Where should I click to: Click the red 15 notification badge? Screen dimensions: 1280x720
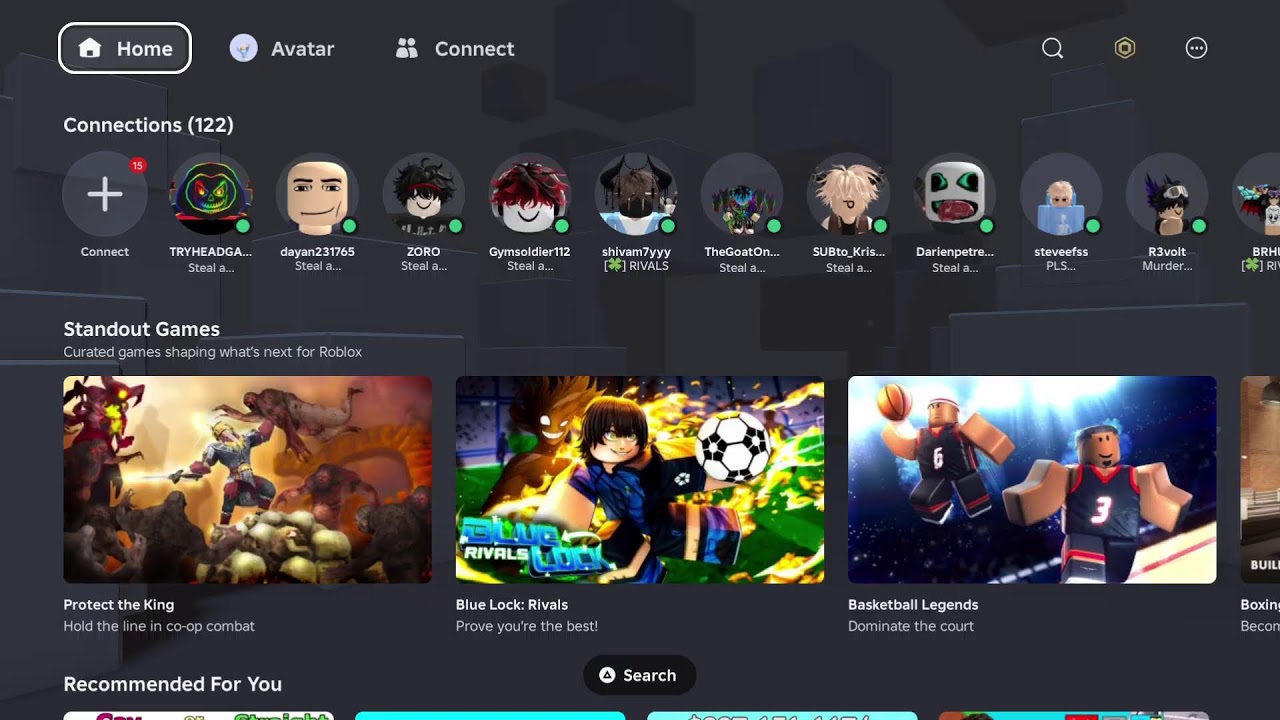(x=137, y=165)
